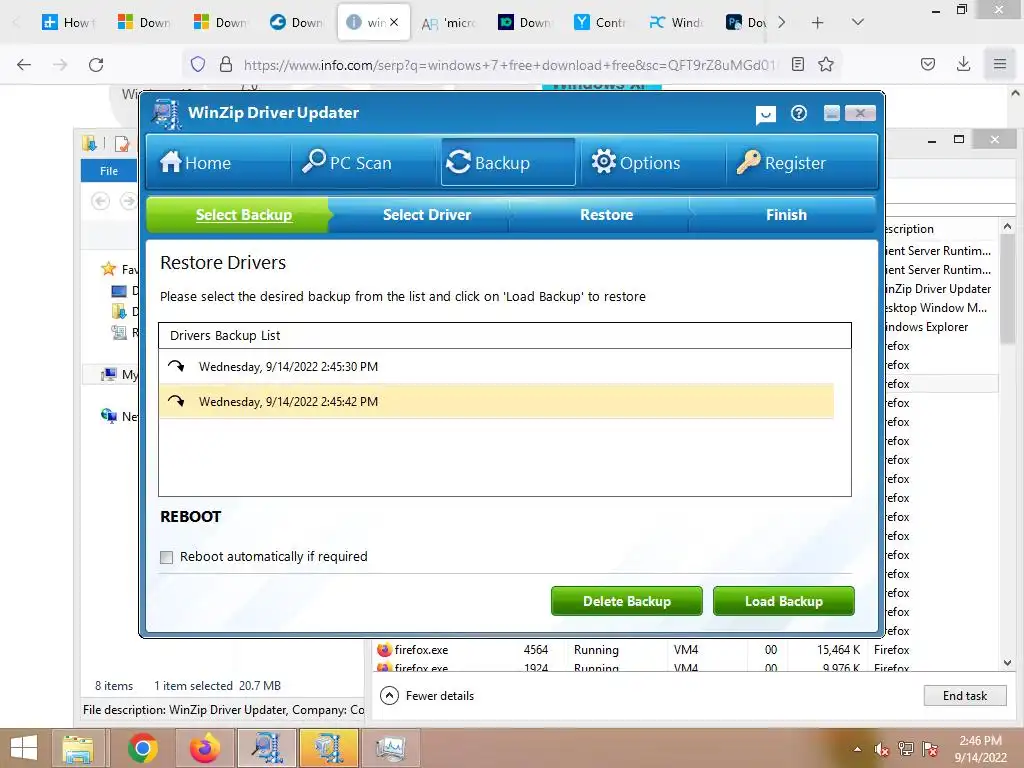Open File Explorer from the taskbar
1024x768 pixels.
click(78, 748)
